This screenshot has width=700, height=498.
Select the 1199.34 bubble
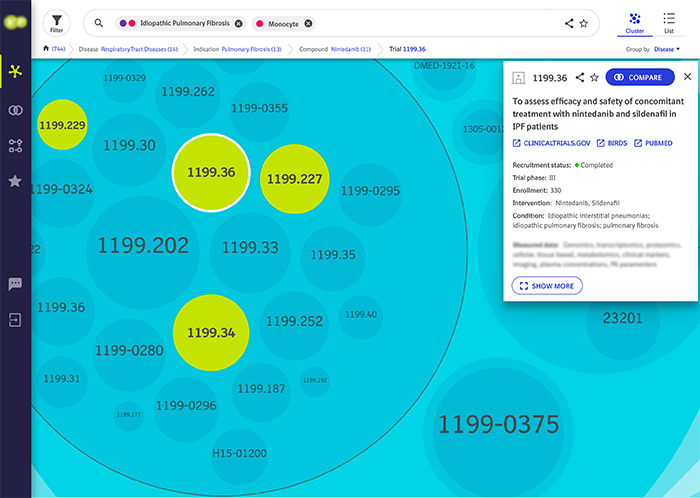[211, 332]
